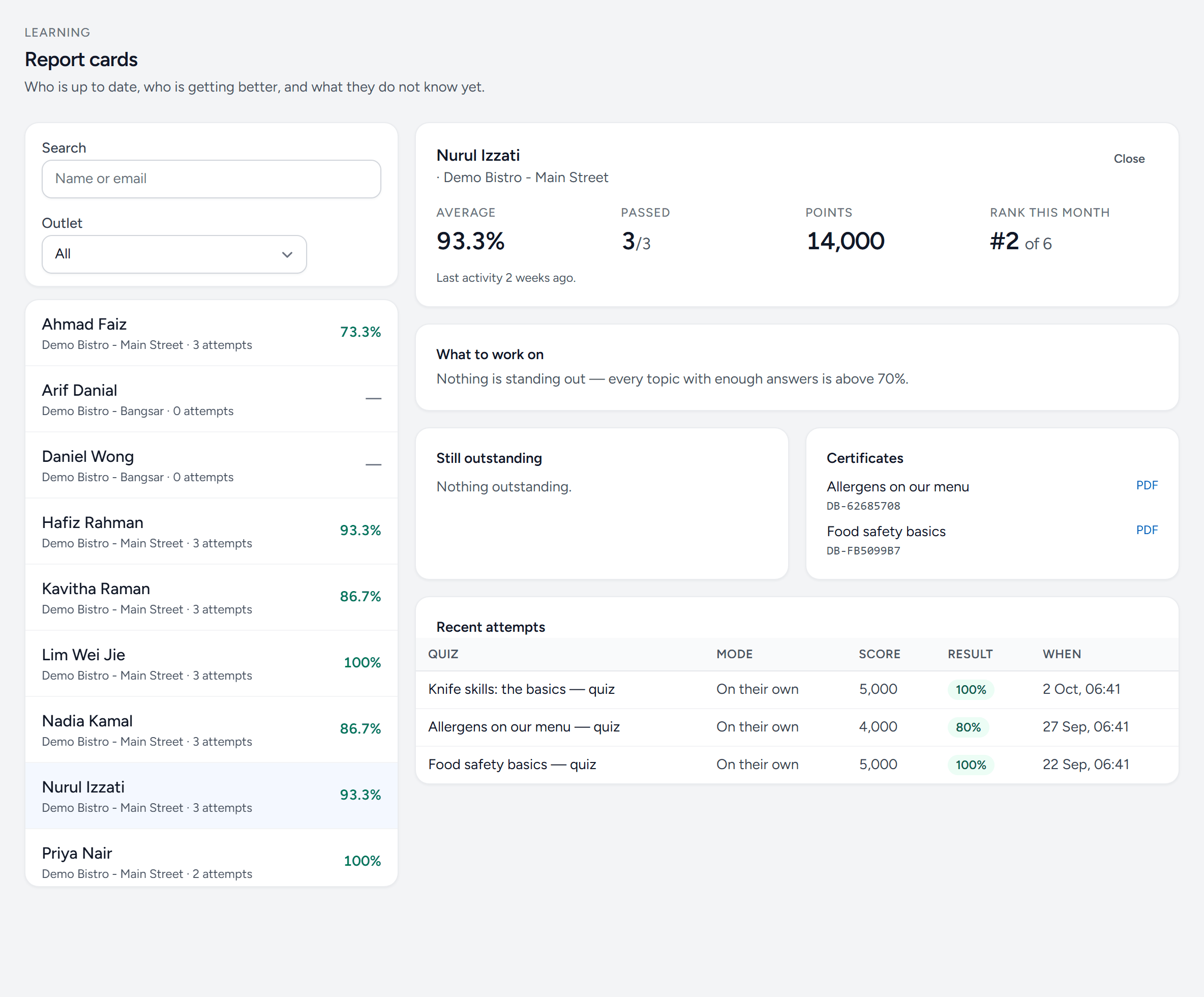Click the #2 of 6 rank value
Viewport: 1204px width, 997px height.
[1020, 242]
